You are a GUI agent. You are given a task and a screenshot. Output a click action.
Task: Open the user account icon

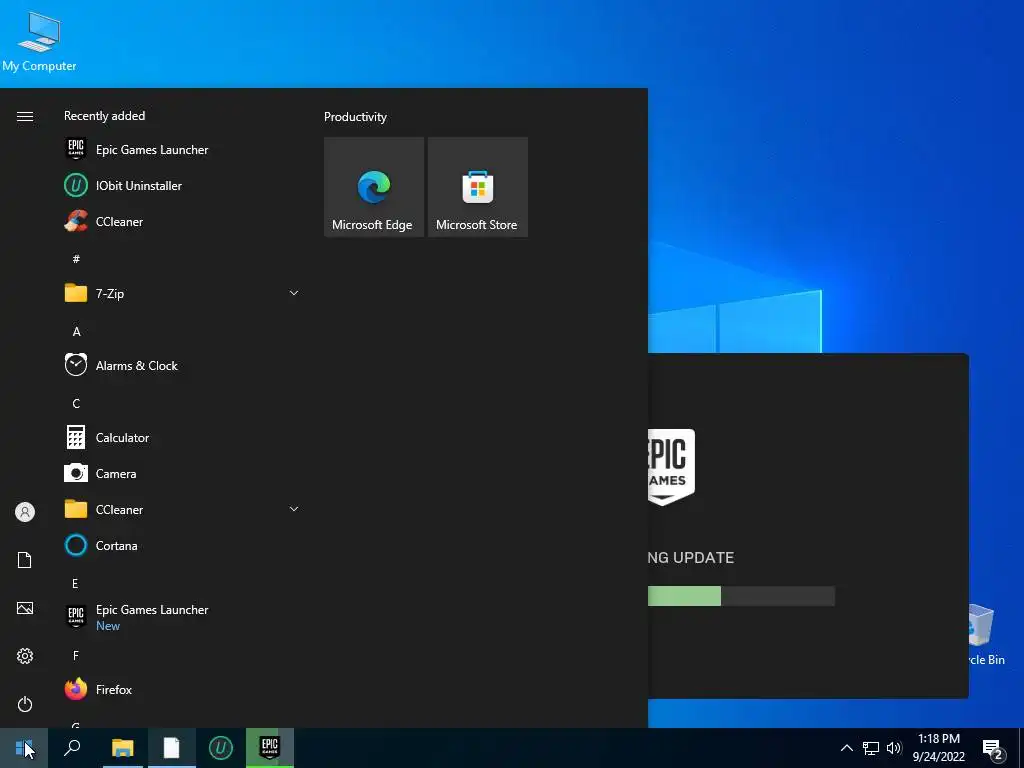click(x=25, y=511)
